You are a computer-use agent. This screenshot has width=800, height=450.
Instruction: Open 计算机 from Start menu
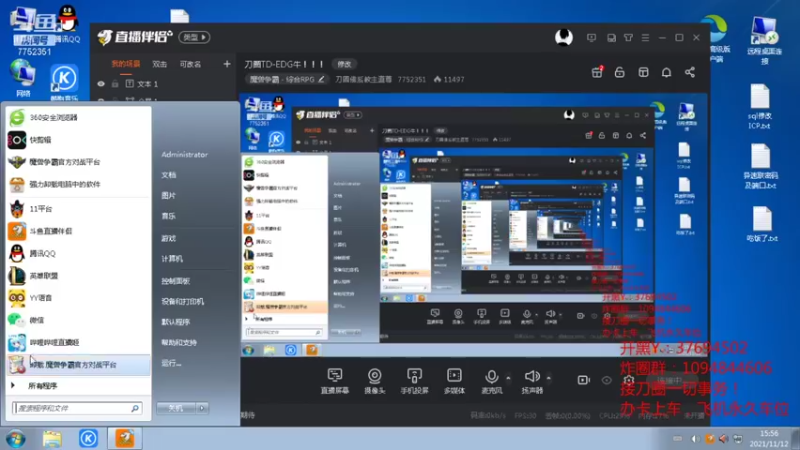pyautogui.click(x=172, y=259)
